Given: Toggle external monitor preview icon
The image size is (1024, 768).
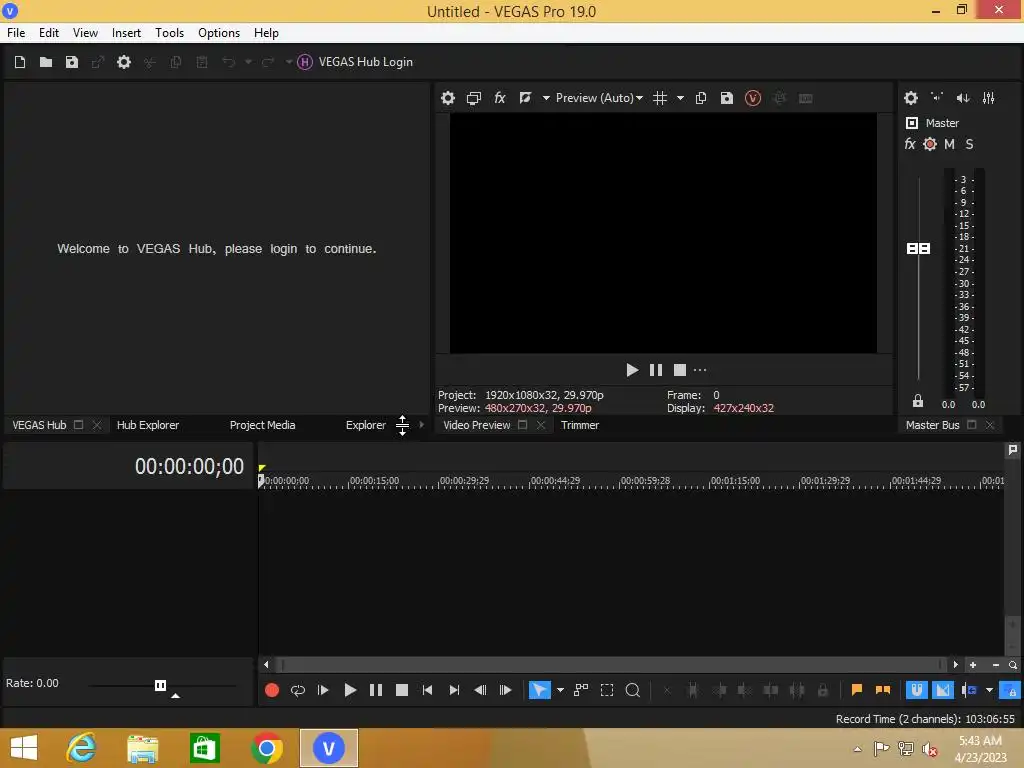Looking at the screenshot, I should pyautogui.click(x=474, y=98).
